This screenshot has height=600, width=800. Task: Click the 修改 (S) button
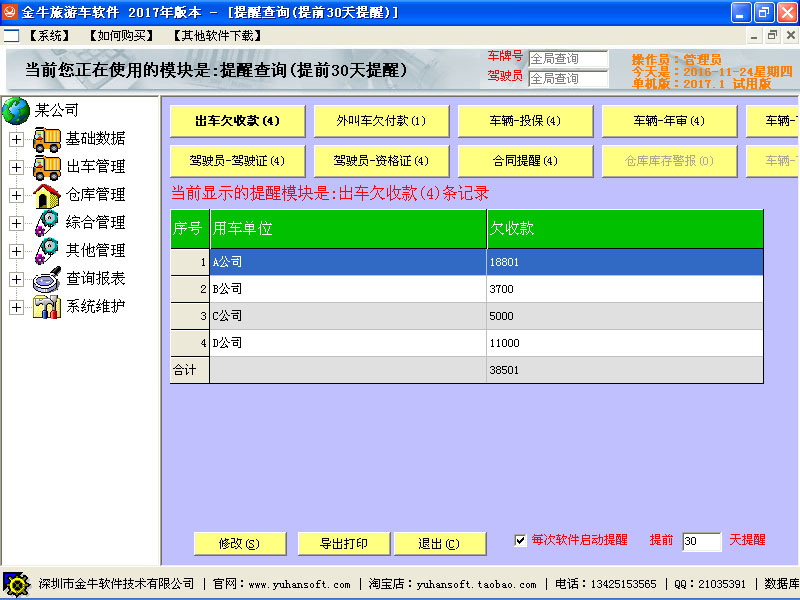tap(239, 544)
